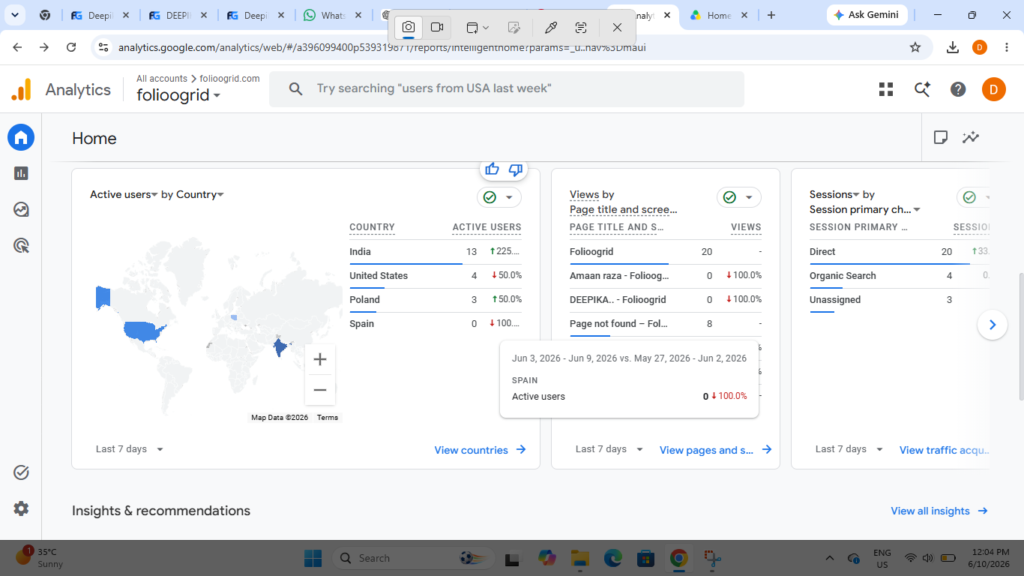Open the Advertising sidebar icon
Image resolution: width=1024 pixels, height=576 pixels.
[x=21, y=246]
